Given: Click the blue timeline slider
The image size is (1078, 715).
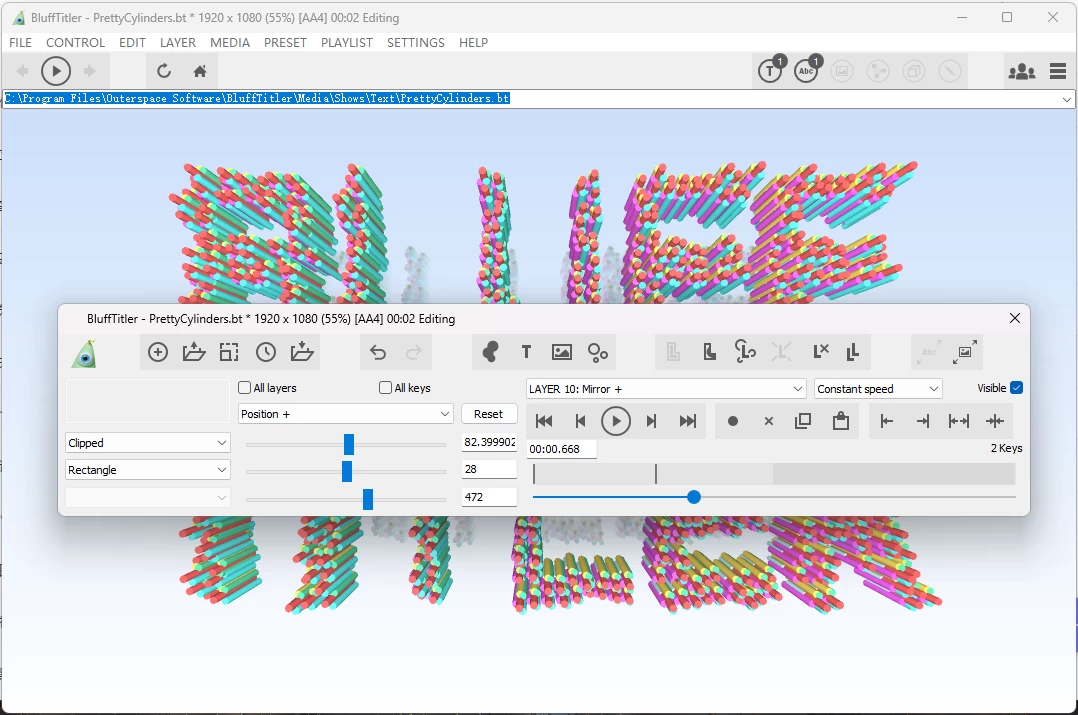Looking at the screenshot, I should click(x=695, y=497).
